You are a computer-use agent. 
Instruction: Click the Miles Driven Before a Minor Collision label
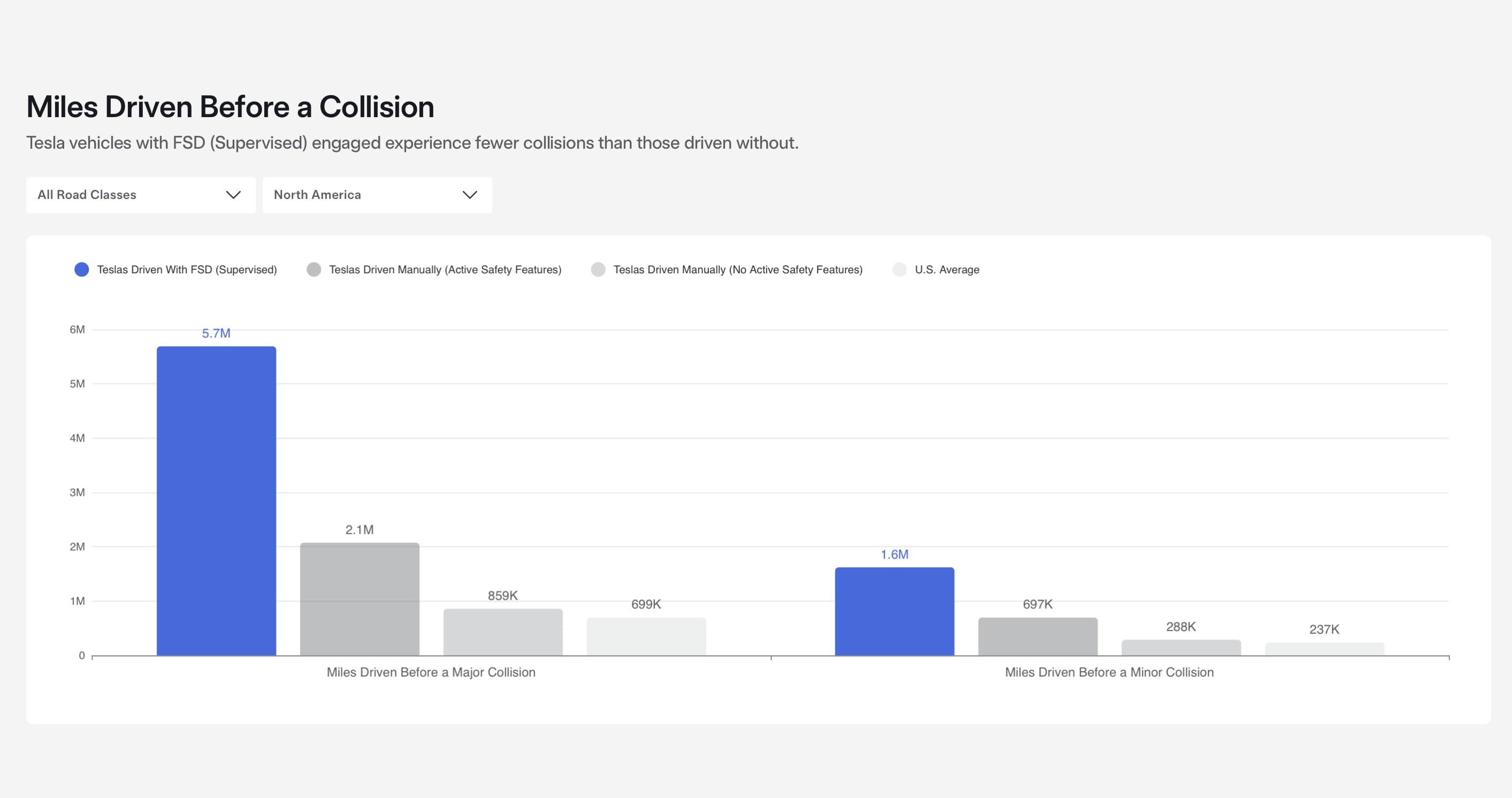(x=1109, y=672)
